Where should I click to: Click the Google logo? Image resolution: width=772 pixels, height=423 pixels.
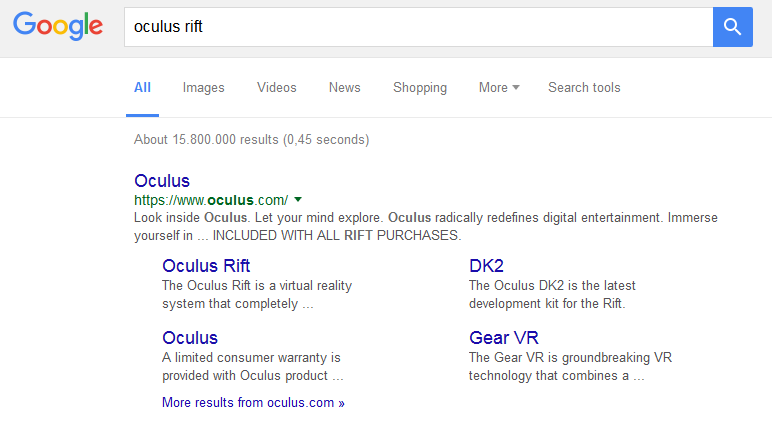point(59,26)
